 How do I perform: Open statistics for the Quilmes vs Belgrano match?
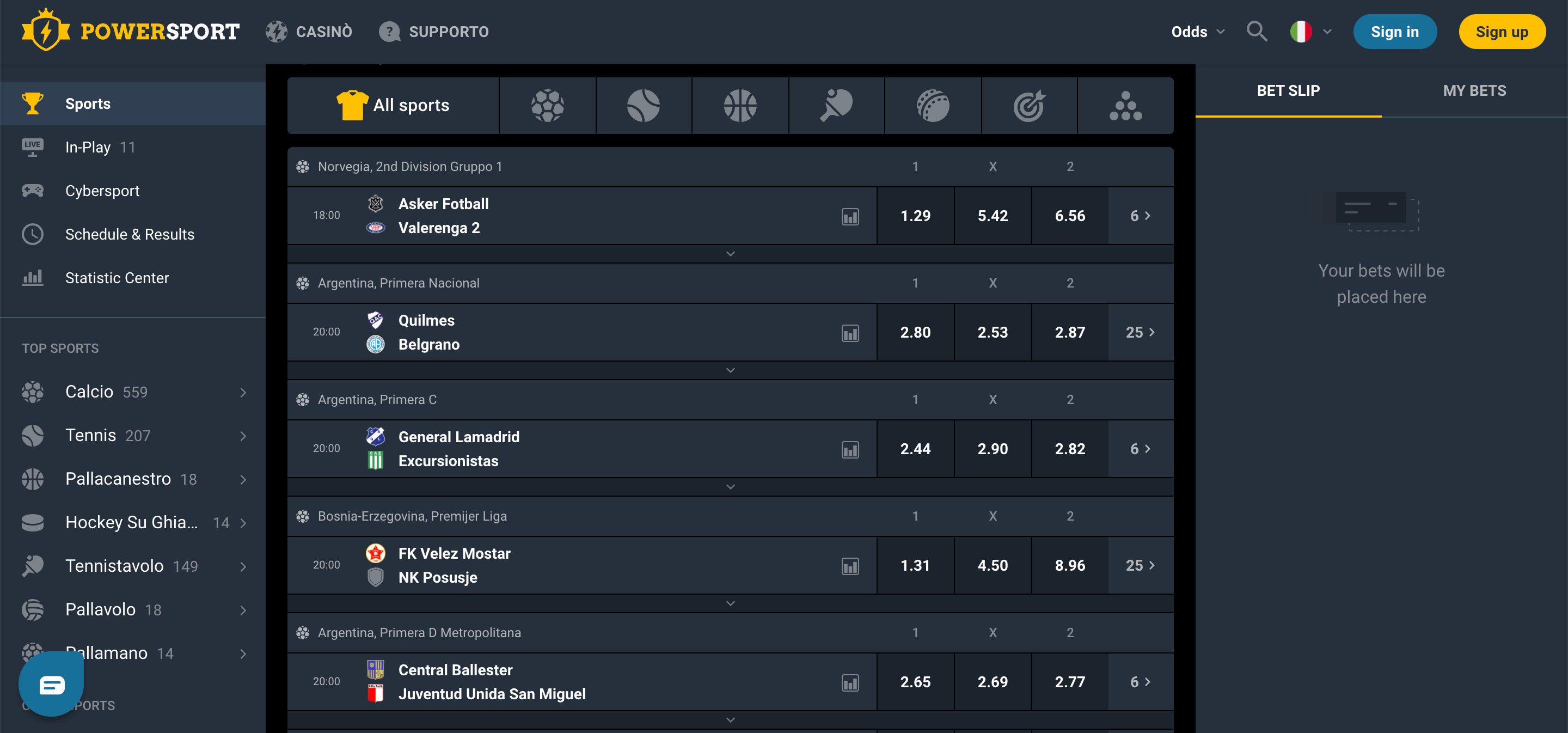click(850, 332)
